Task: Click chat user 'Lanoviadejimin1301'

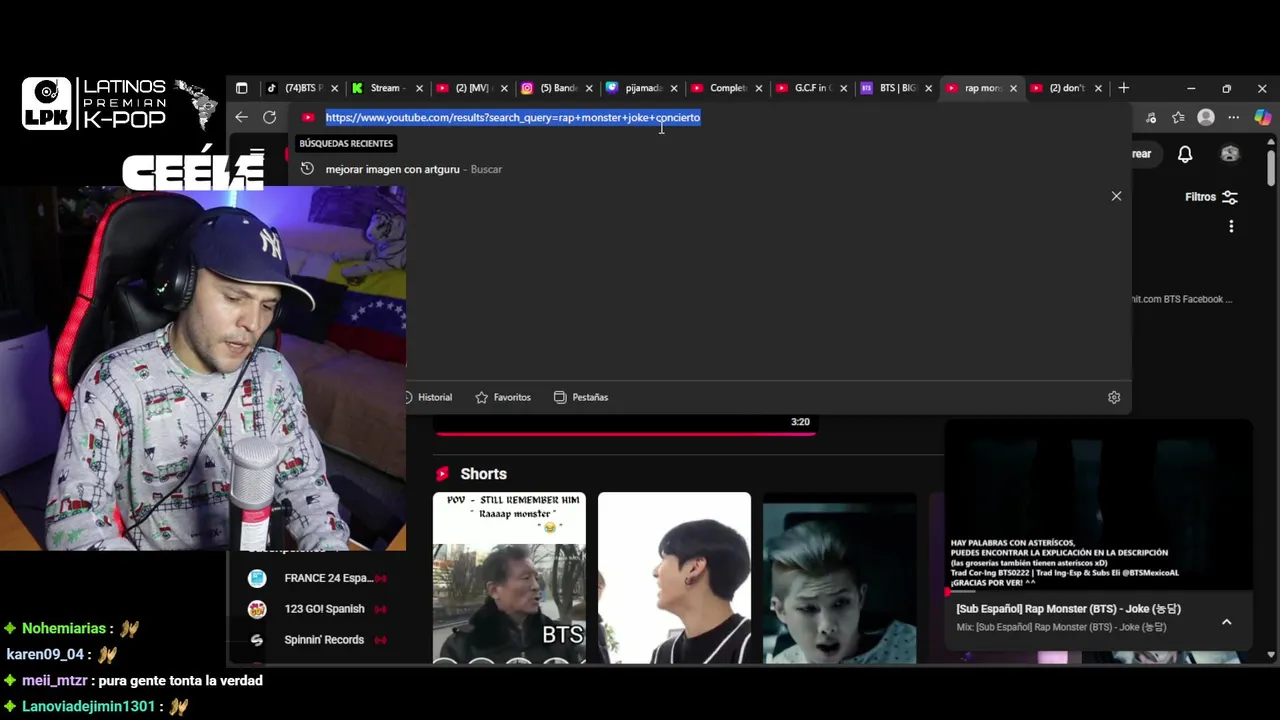Action: (x=88, y=707)
